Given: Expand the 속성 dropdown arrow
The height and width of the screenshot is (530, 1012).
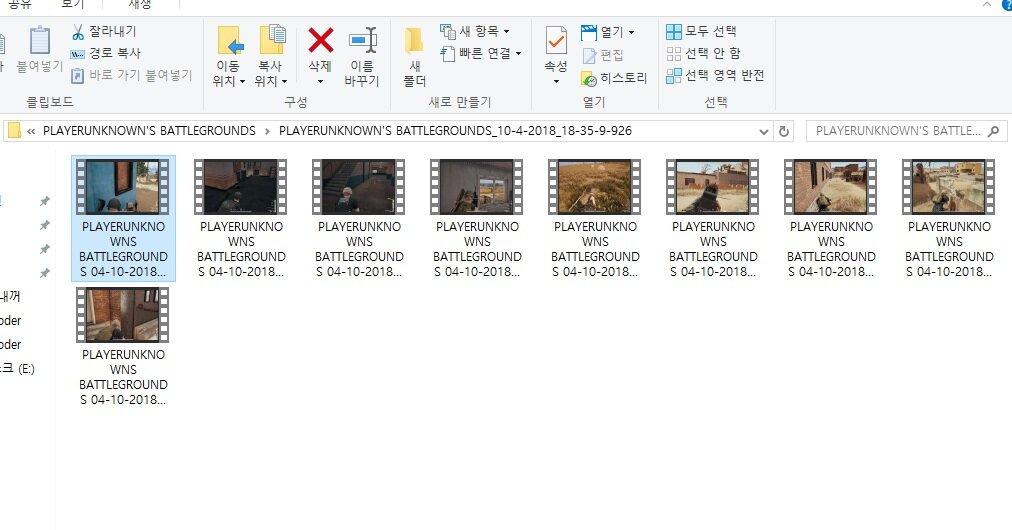Looking at the screenshot, I should click(556, 82).
